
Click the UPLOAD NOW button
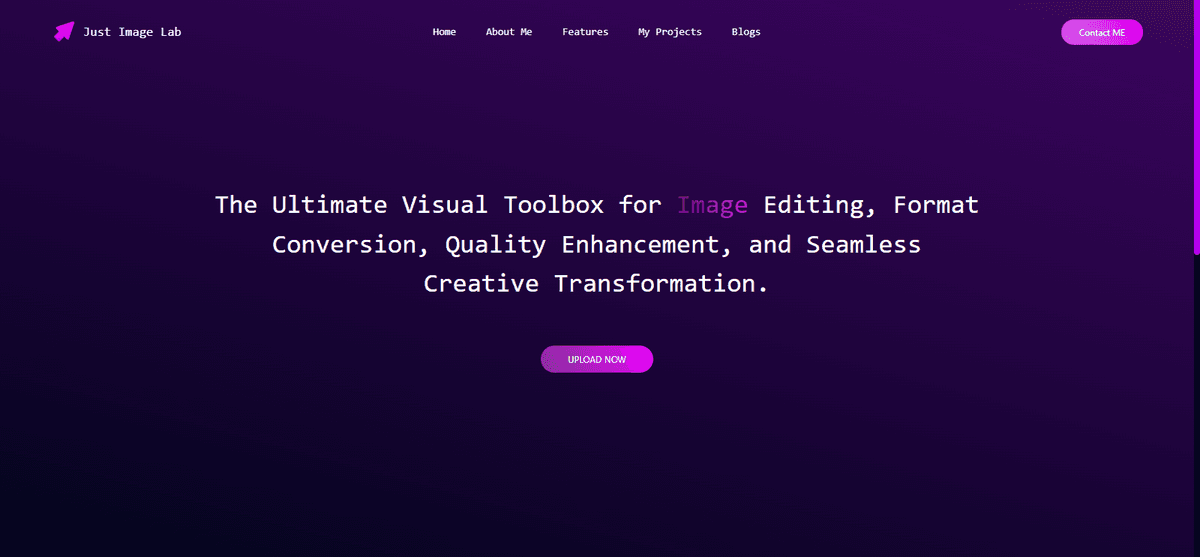point(597,359)
